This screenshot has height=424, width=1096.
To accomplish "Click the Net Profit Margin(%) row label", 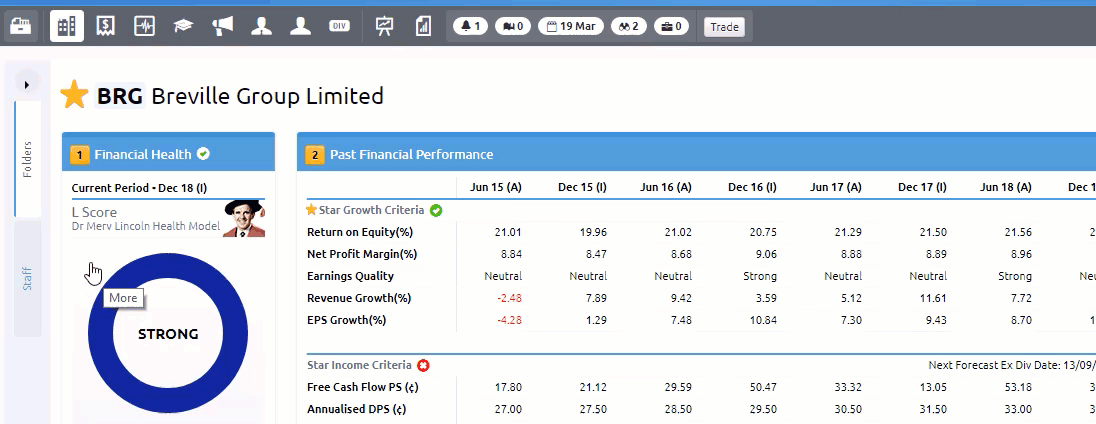I will point(362,254).
